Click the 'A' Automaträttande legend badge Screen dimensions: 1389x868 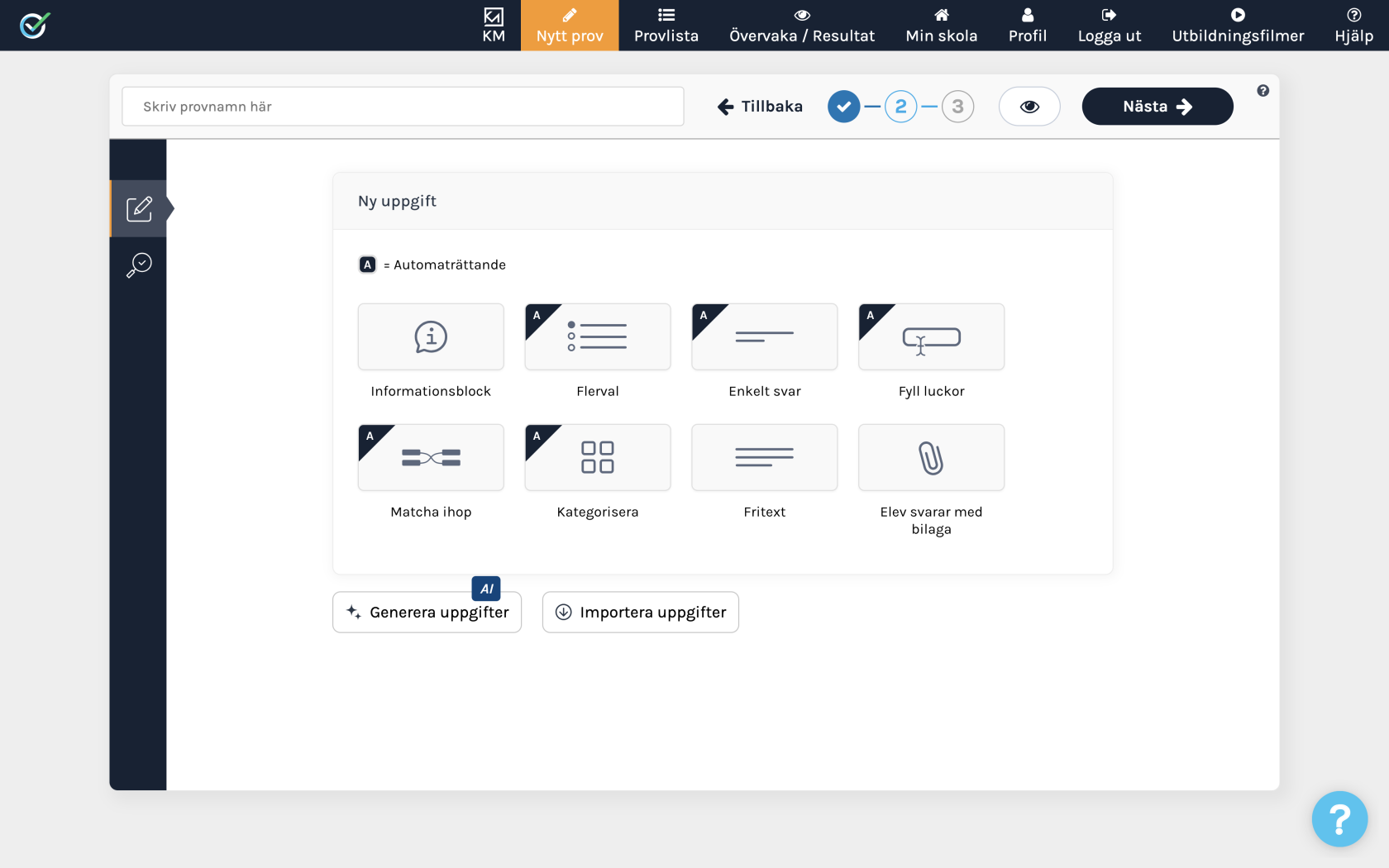[x=368, y=265]
